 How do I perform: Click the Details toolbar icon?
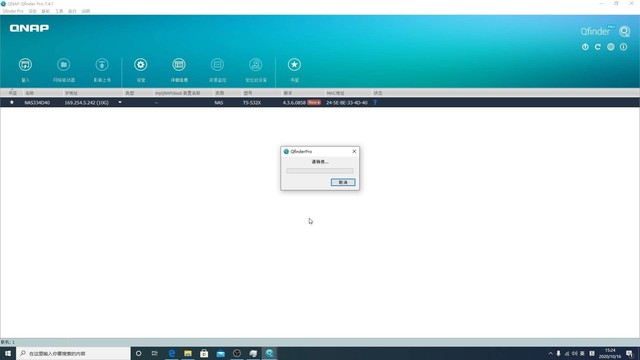(x=179, y=65)
